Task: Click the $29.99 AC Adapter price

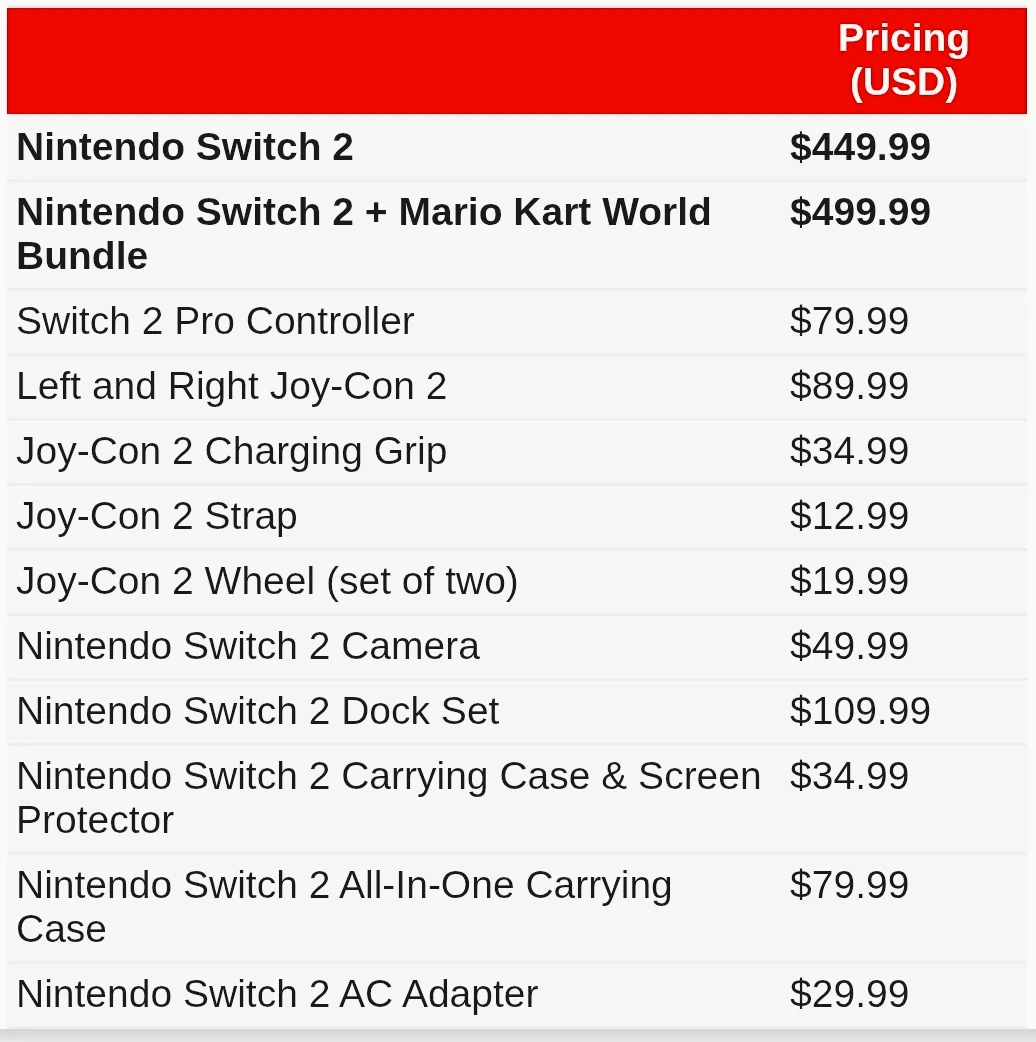Action: click(849, 994)
